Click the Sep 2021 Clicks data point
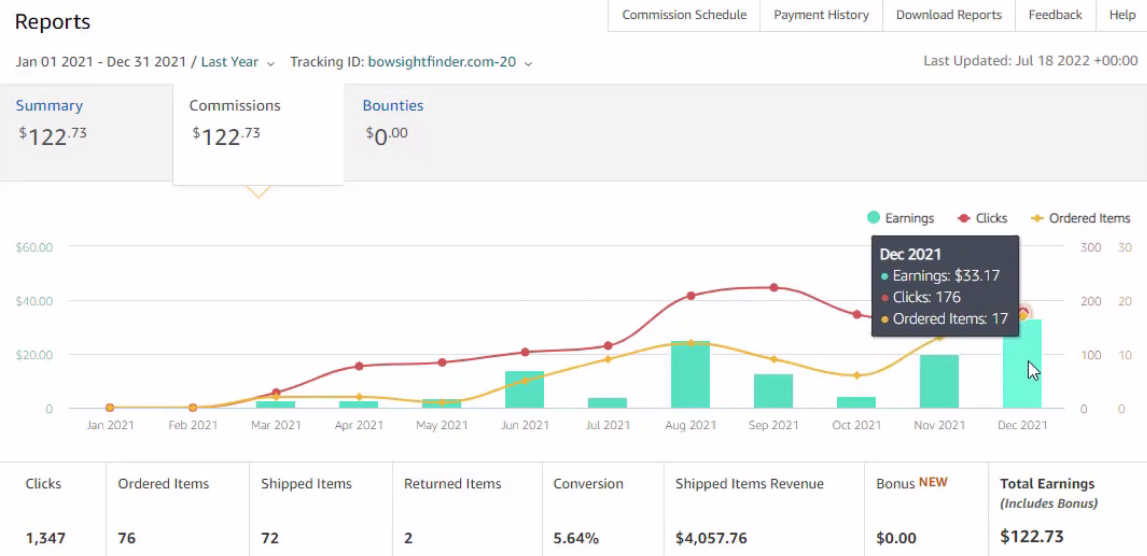This screenshot has height=556, width=1147. coord(774,288)
